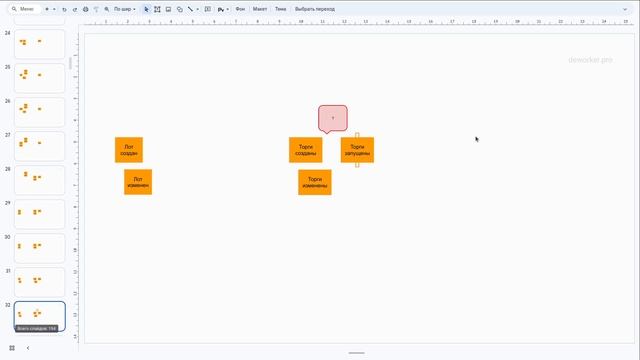
Task: Insert a text box
Action: 157,9
